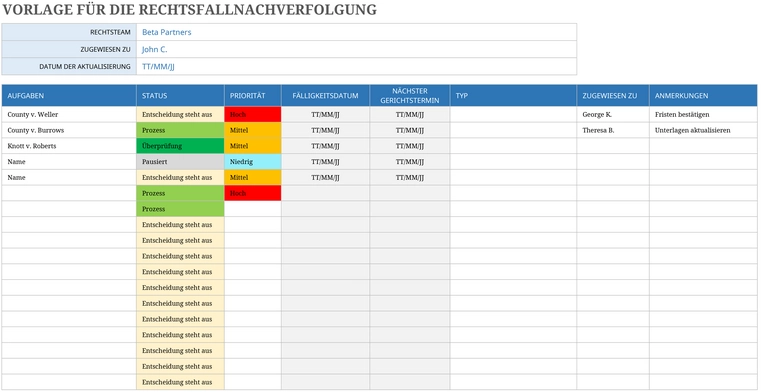Select the next court date for County v. Burrows
Viewport: 761px width, 392px height.
pos(410,130)
